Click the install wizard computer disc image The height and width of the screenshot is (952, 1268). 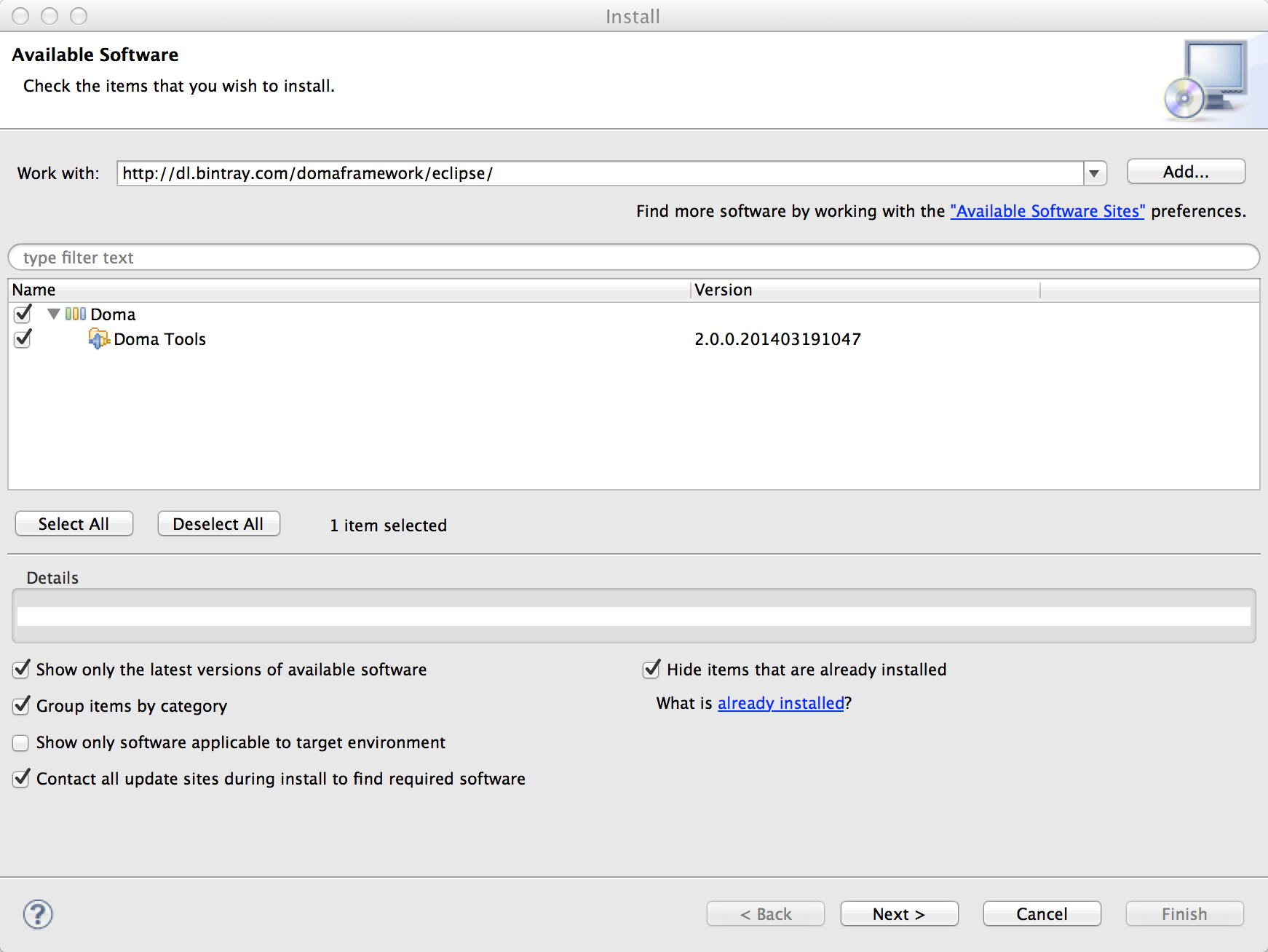[x=1207, y=80]
